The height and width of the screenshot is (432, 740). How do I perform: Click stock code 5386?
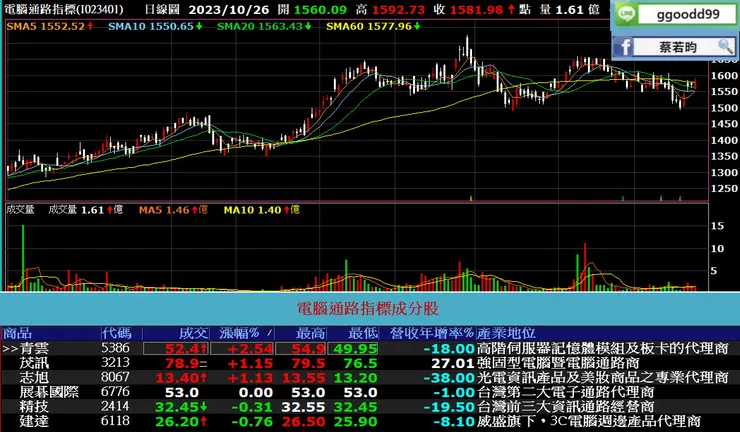coord(115,348)
